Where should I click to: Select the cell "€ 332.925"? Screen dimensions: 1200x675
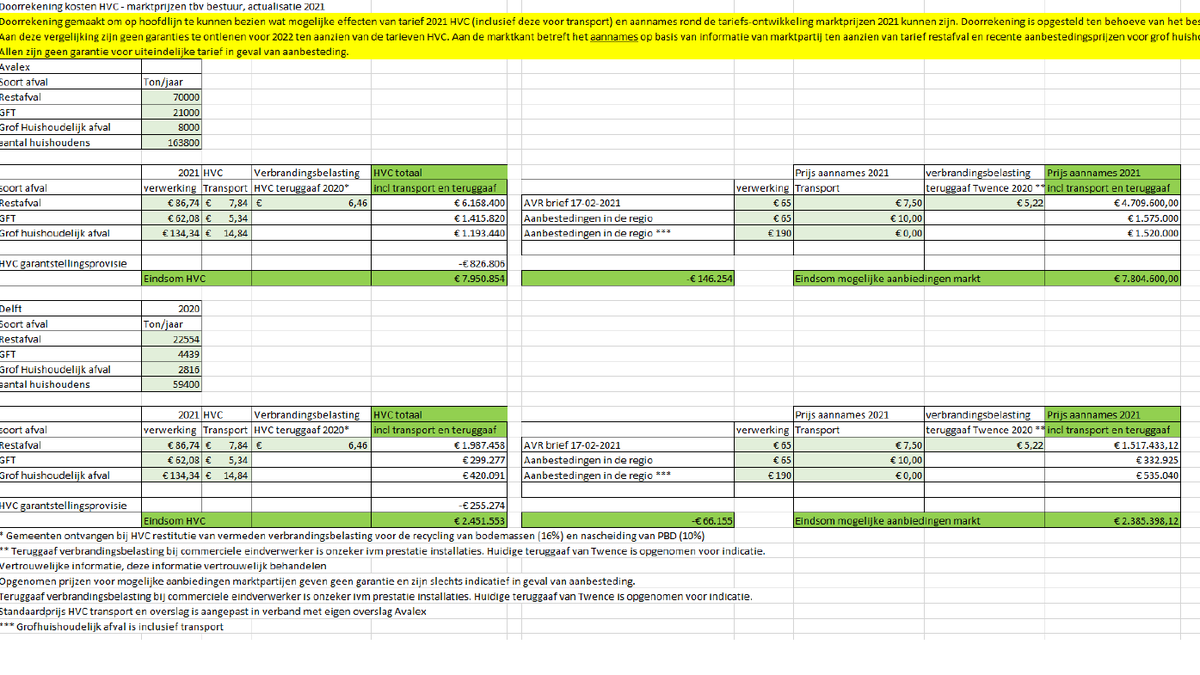[1114, 460]
